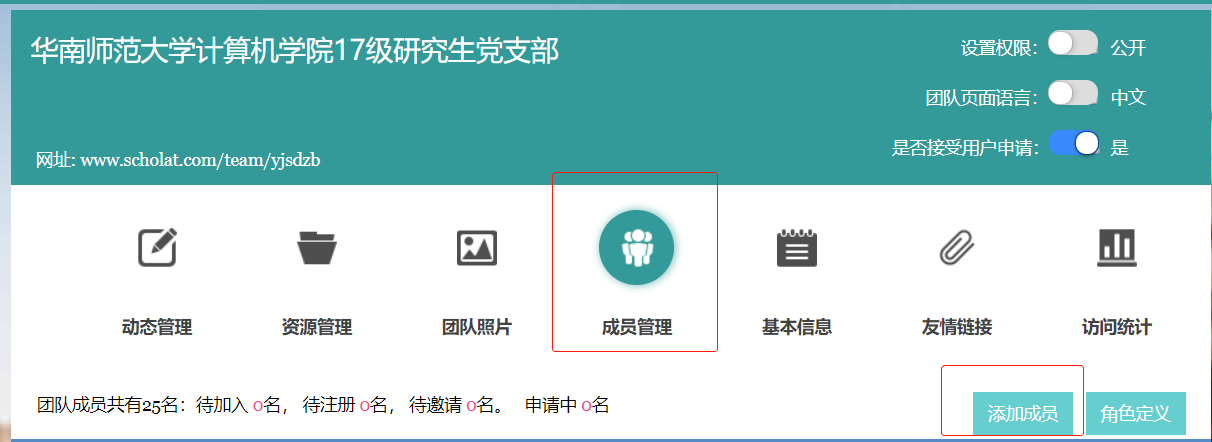Open the 访问统计 bar chart icon
The image size is (1212, 442).
tap(1116, 247)
